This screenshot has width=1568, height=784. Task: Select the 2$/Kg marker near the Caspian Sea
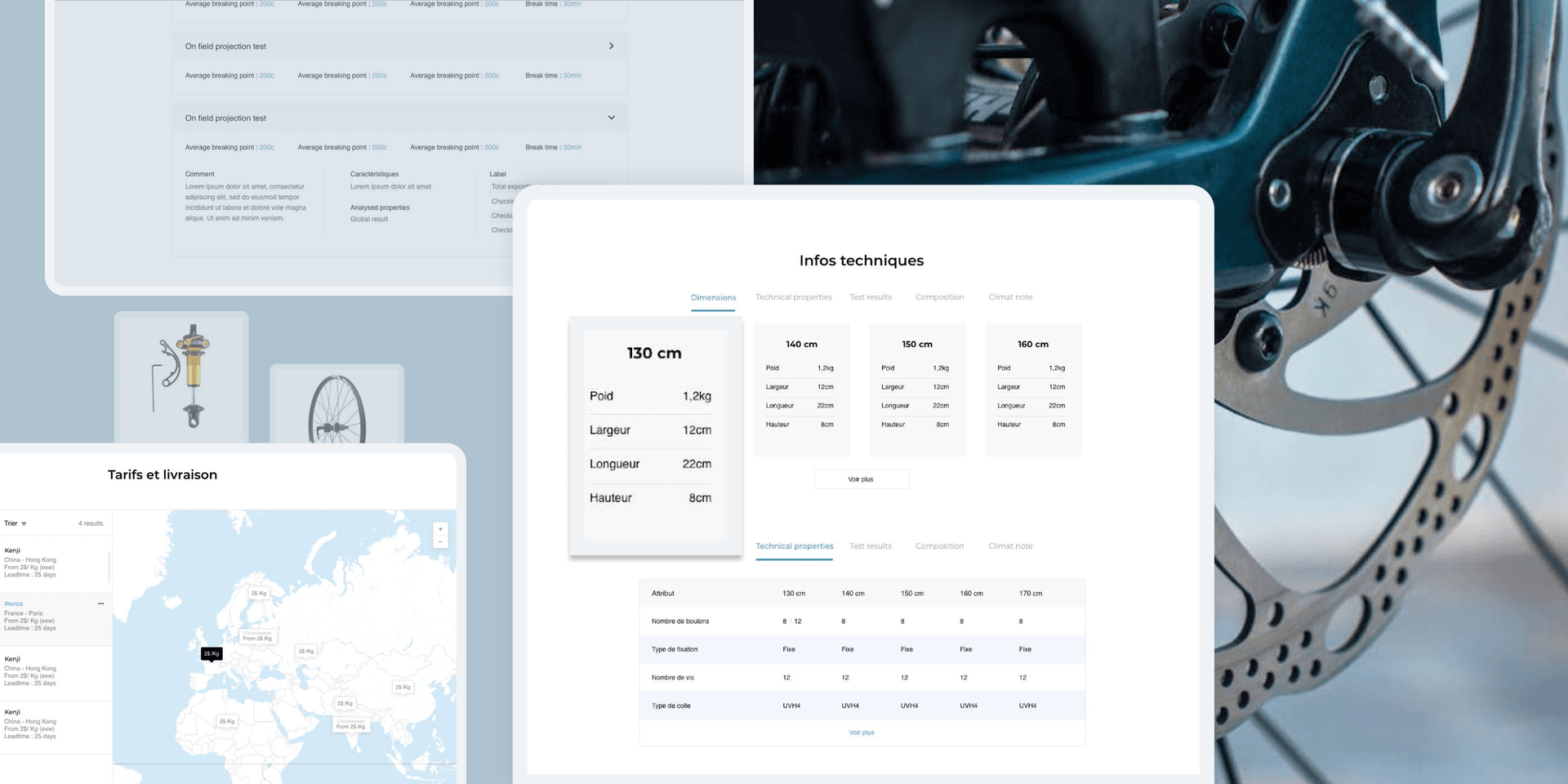tap(306, 651)
